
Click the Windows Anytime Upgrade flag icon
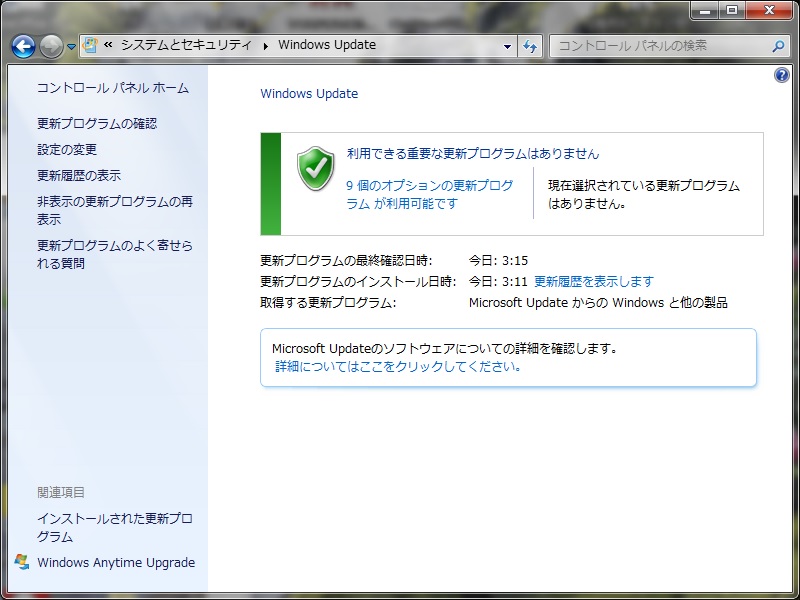click(x=21, y=562)
